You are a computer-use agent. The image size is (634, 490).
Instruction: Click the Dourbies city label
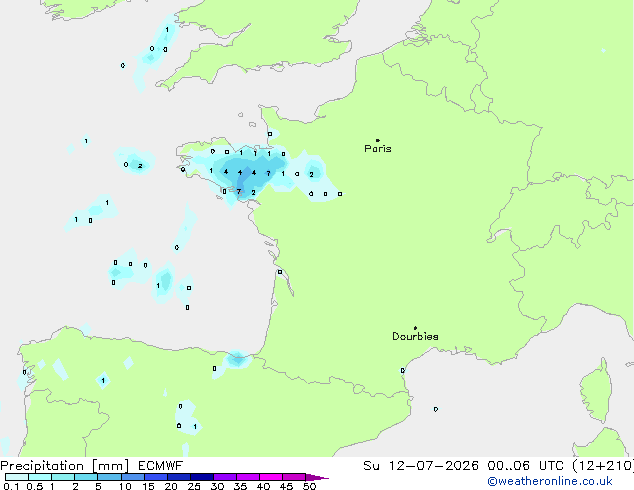pos(415,336)
